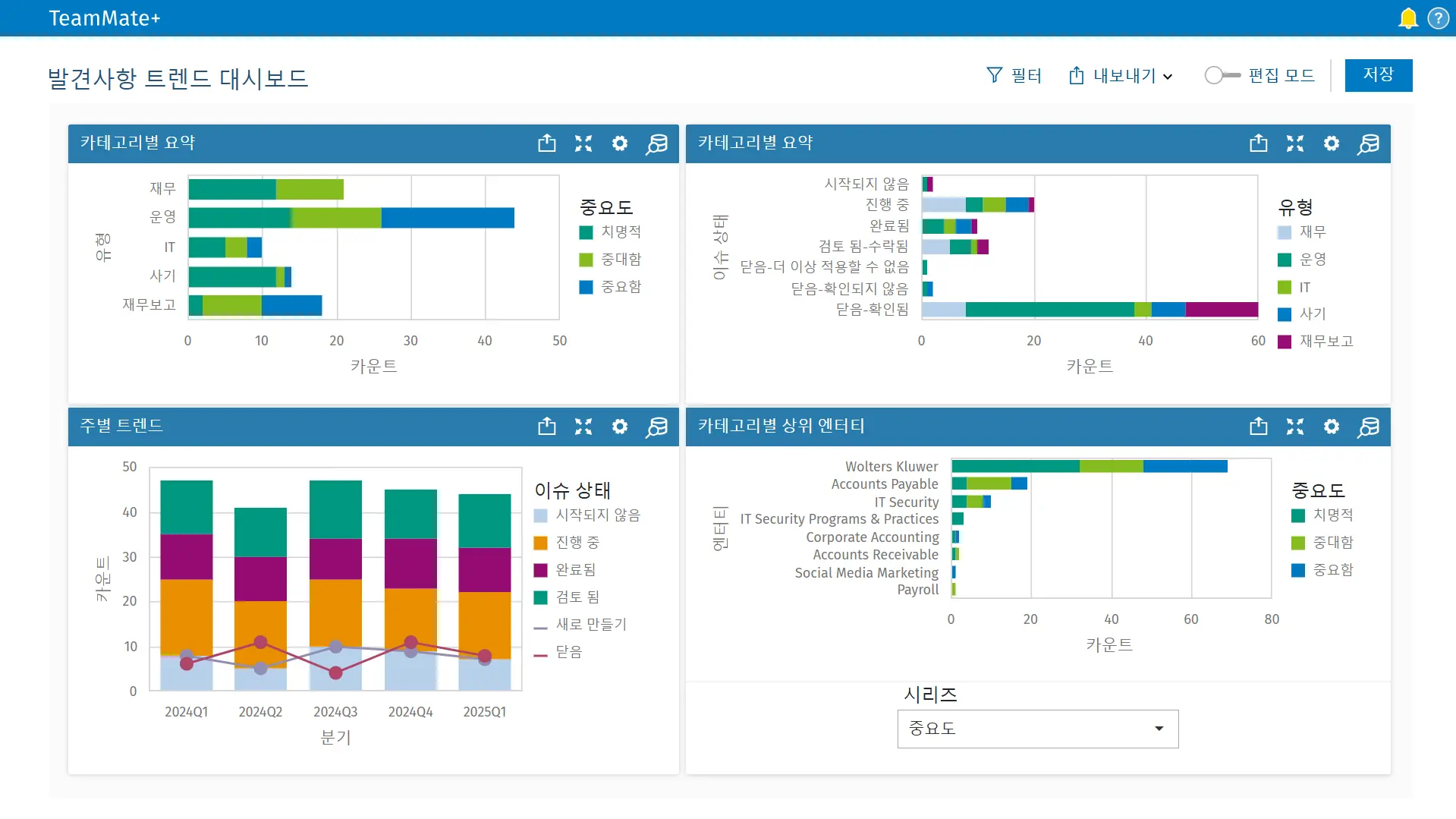
Task: Click the 저장 button
Action: [x=1378, y=75]
